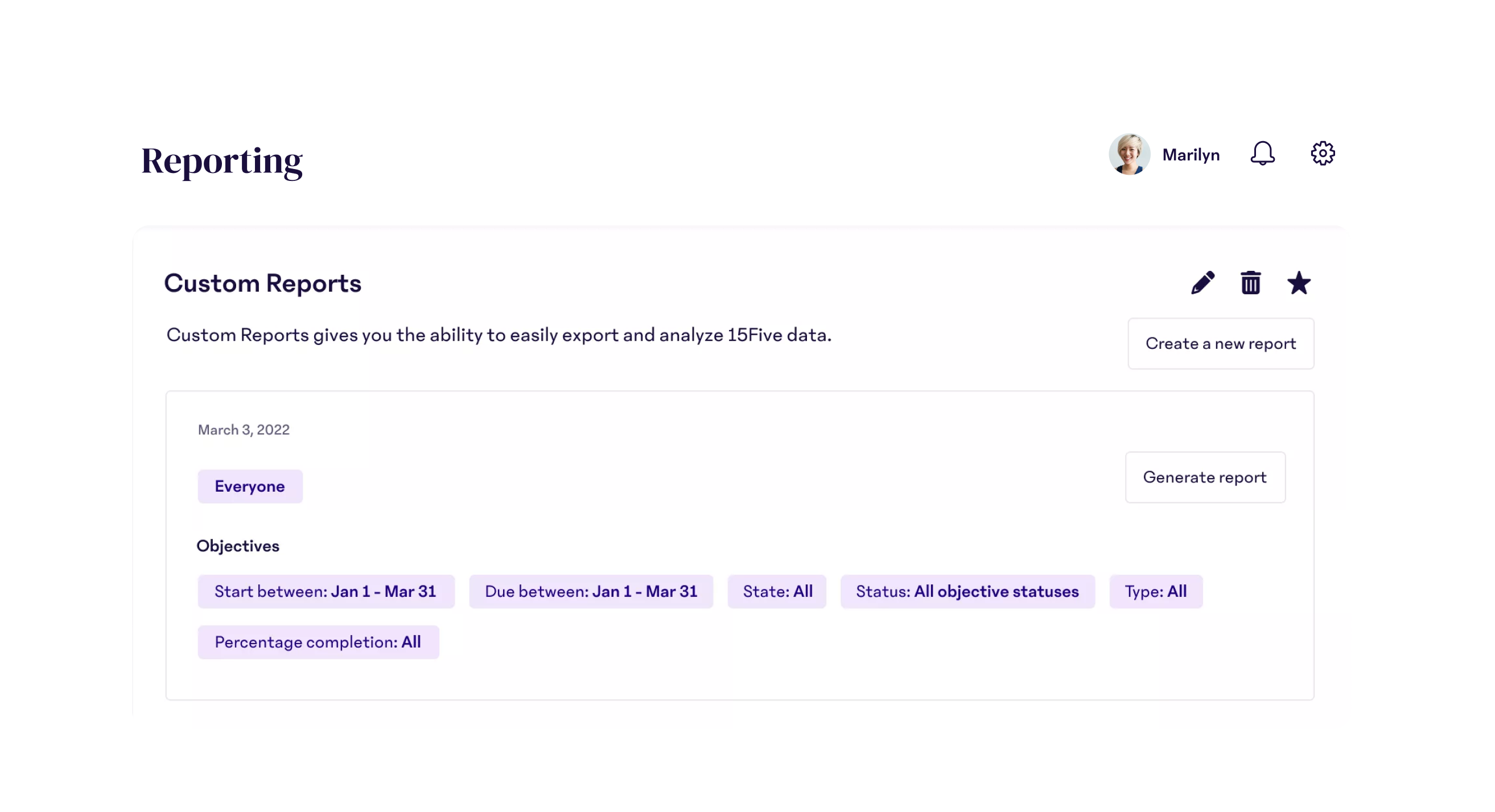
Task: Click the March 3, 2022 date label
Action: point(244,430)
